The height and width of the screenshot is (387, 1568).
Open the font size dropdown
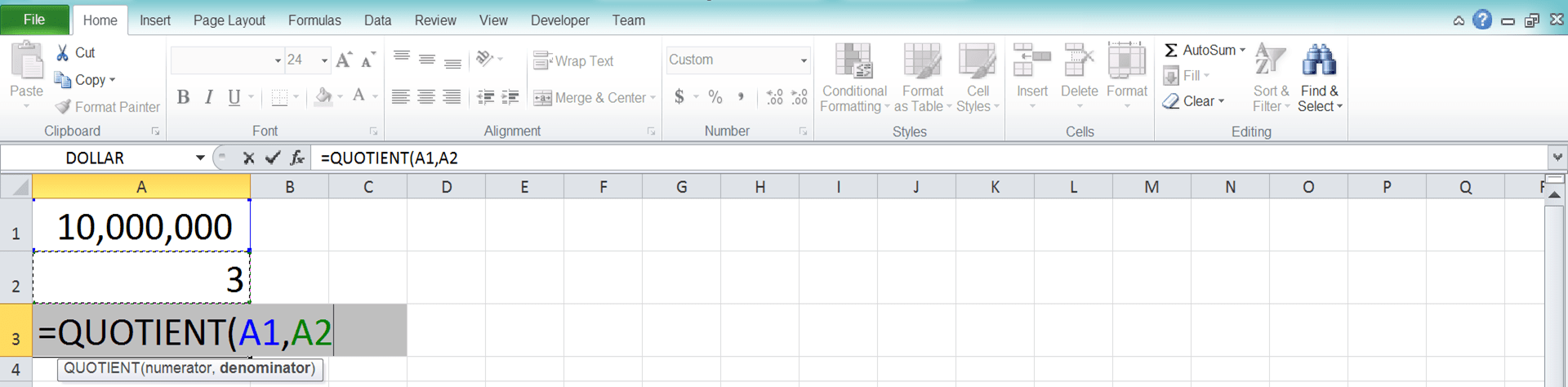coord(324,60)
